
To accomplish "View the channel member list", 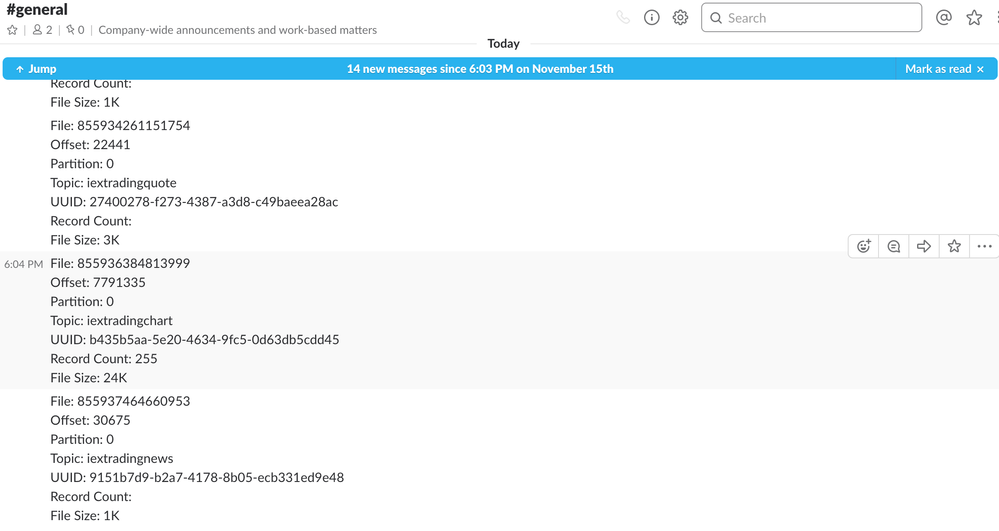I will pos(42,30).
